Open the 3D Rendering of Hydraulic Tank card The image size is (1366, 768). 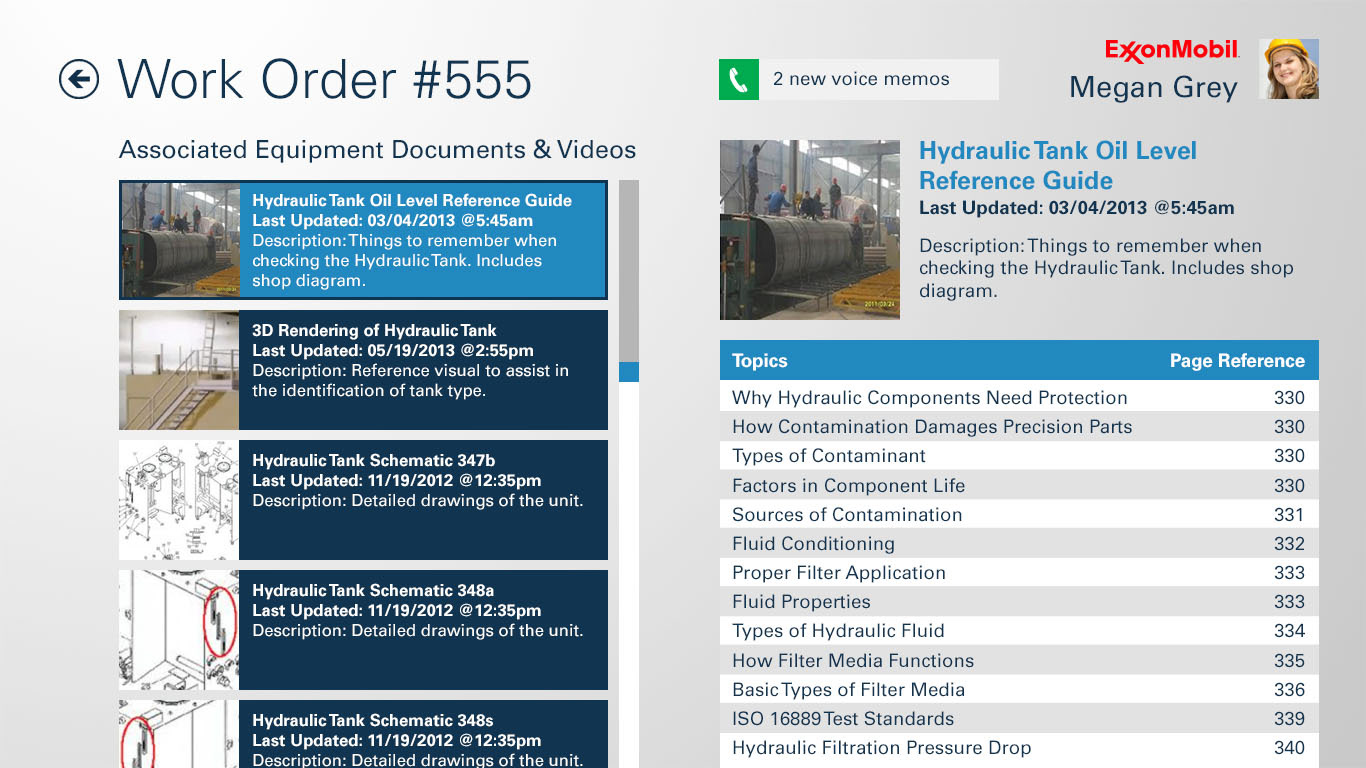[x=363, y=370]
